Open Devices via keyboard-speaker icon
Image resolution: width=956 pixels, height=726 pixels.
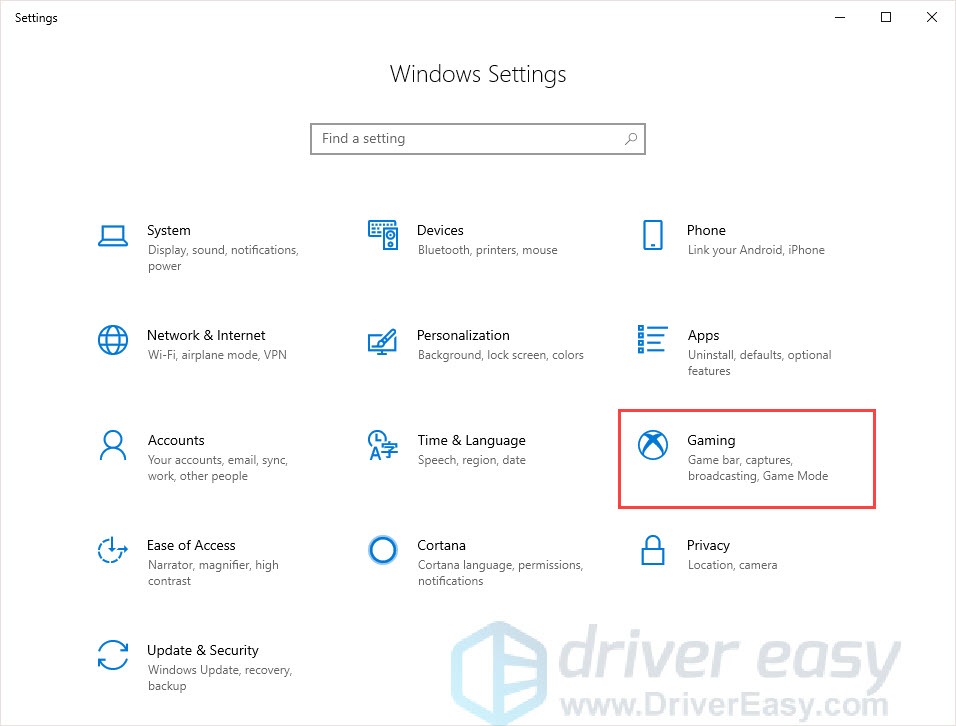click(x=383, y=236)
